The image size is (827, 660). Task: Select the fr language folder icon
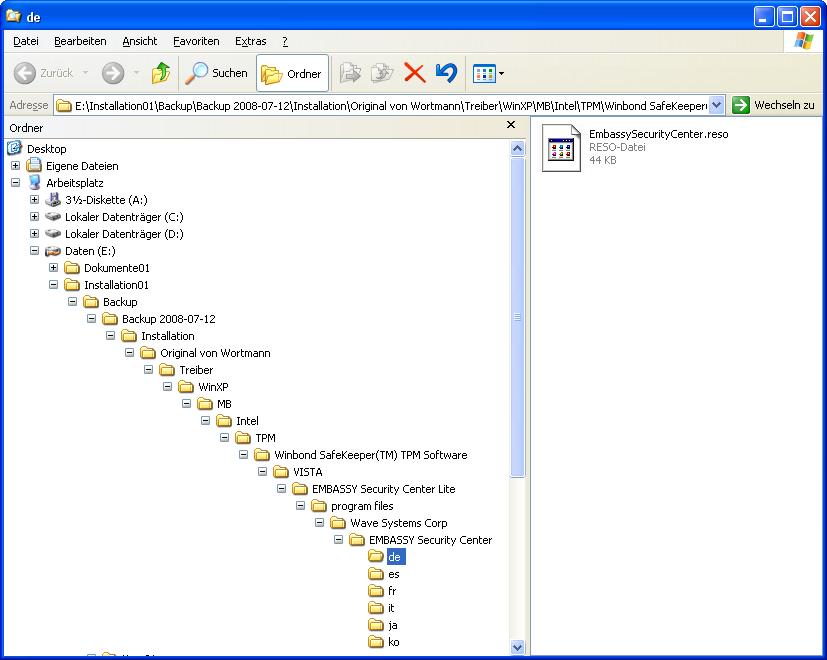[376, 591]
